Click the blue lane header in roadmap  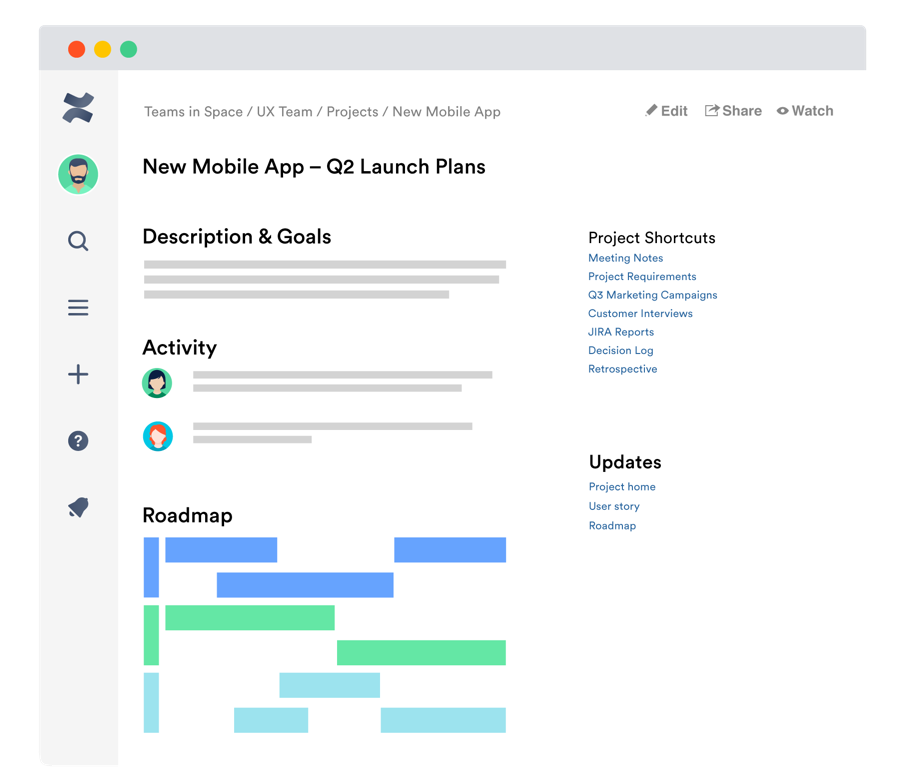(x=151, y=567)
